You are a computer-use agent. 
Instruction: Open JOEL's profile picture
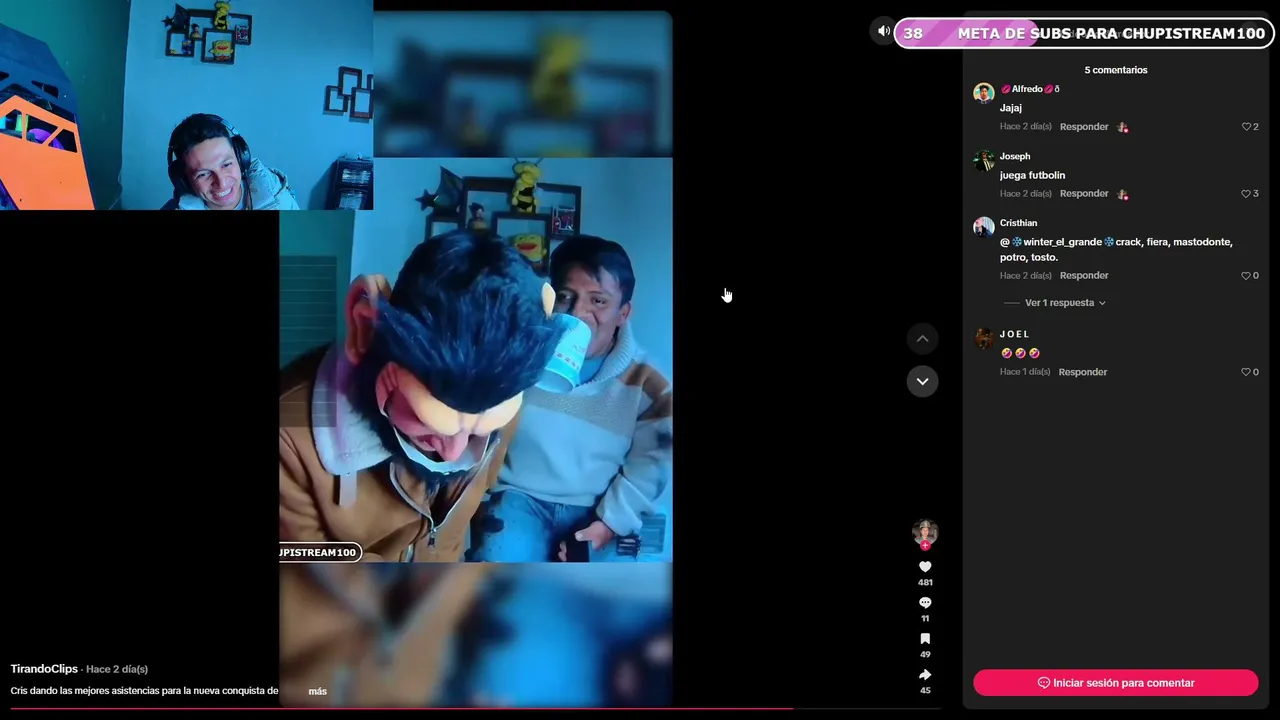click(x=984, y=338)
